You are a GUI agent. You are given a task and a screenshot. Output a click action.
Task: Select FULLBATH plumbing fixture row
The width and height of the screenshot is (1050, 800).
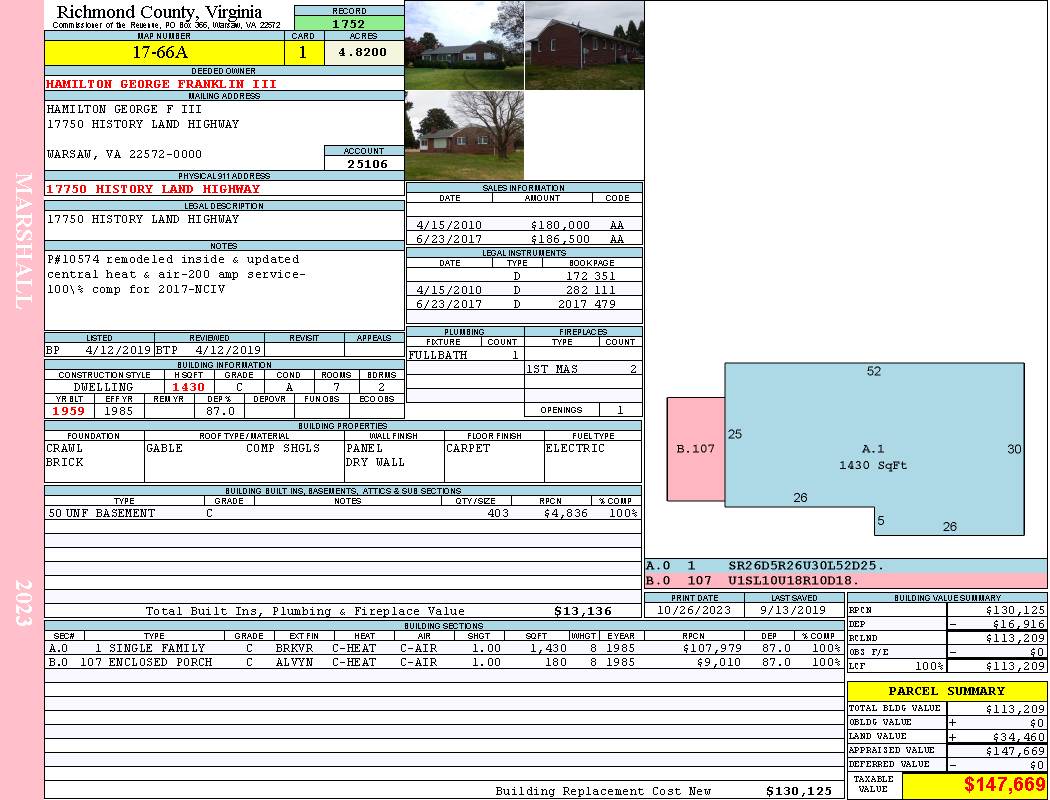(x=465, y=355)
